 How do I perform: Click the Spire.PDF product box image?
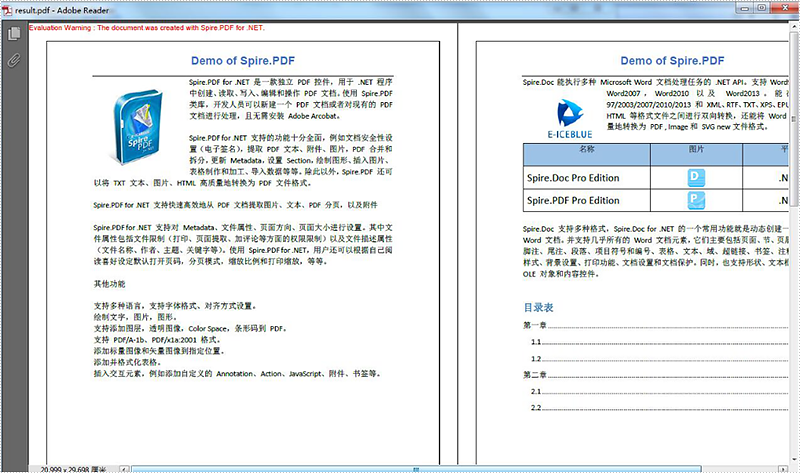(138, 126)
